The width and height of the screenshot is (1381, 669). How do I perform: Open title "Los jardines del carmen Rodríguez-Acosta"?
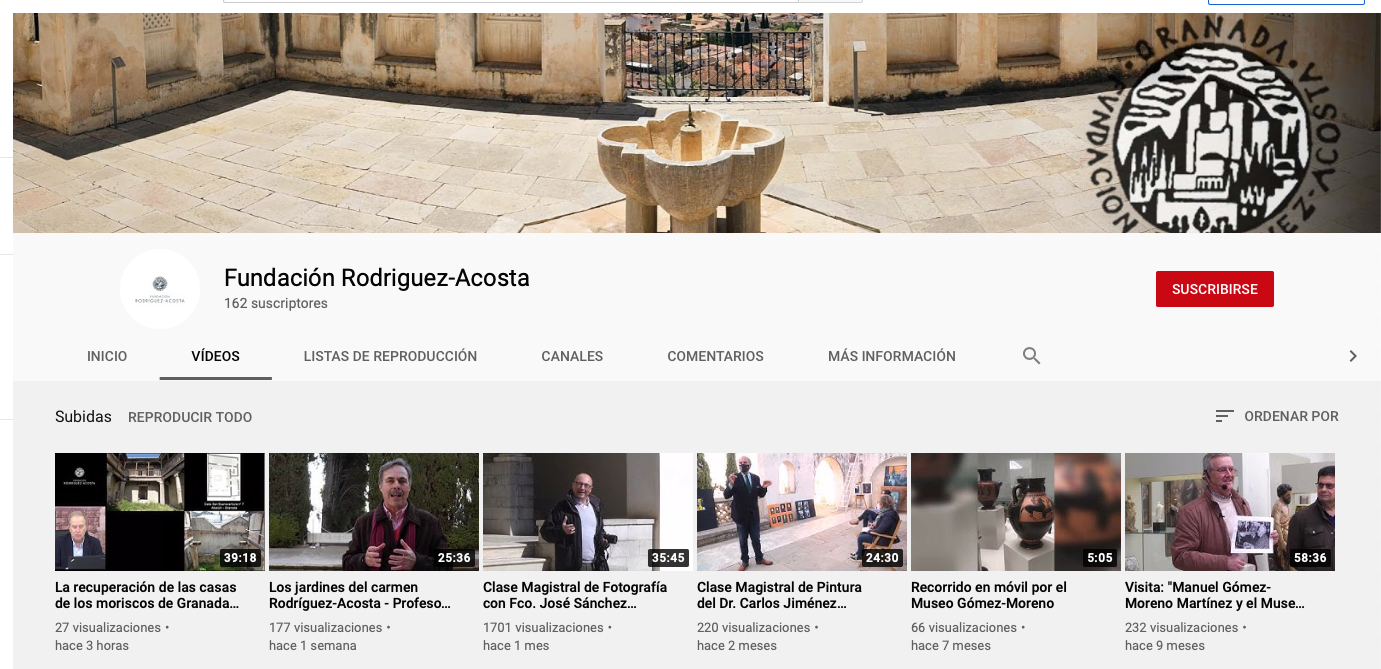tap(360, 595)
